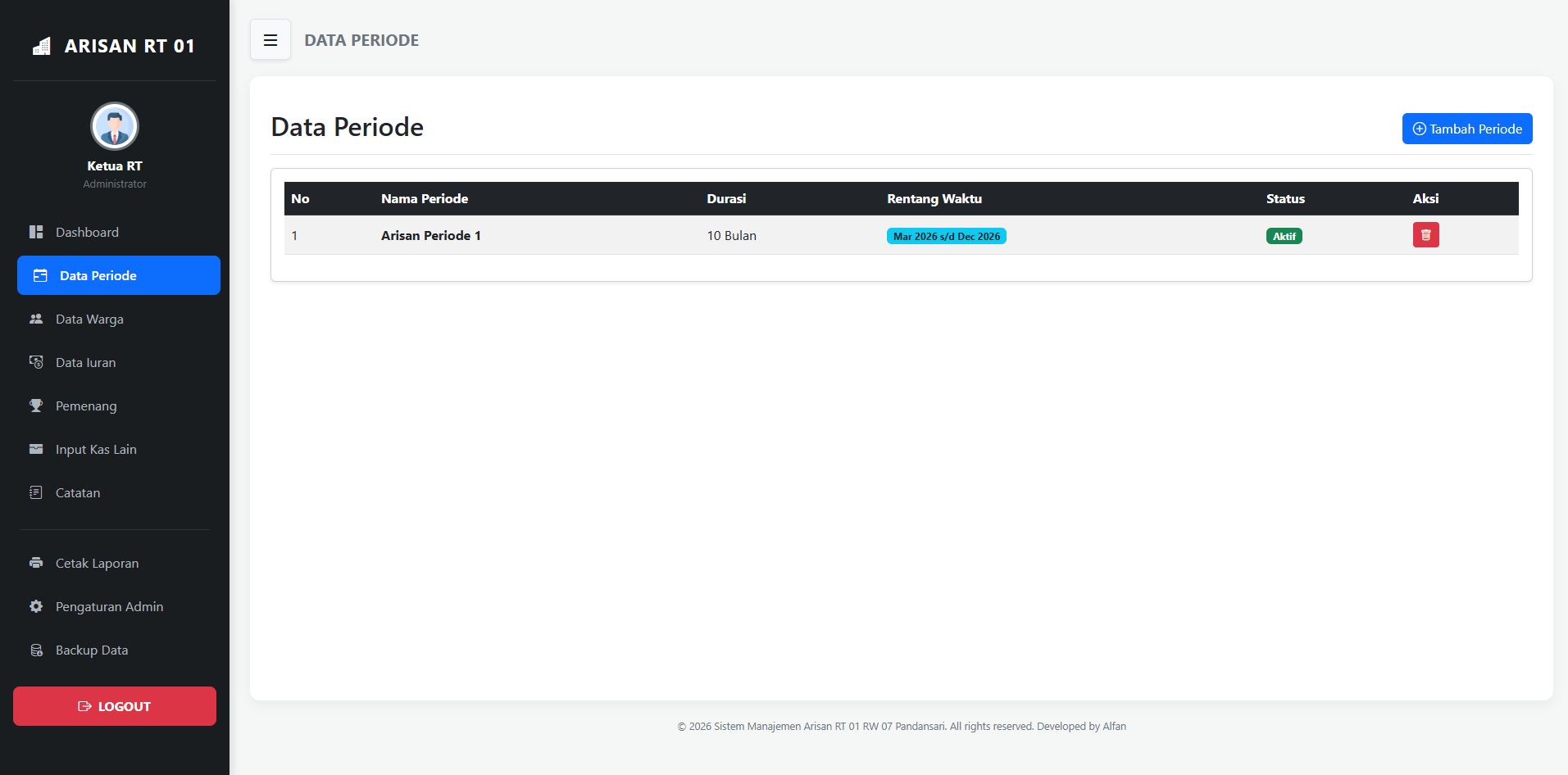The width and height of the screenshot is (1568, 775).
Task: Click the Arisan Periode 1 name
Action: click(430, 236)
